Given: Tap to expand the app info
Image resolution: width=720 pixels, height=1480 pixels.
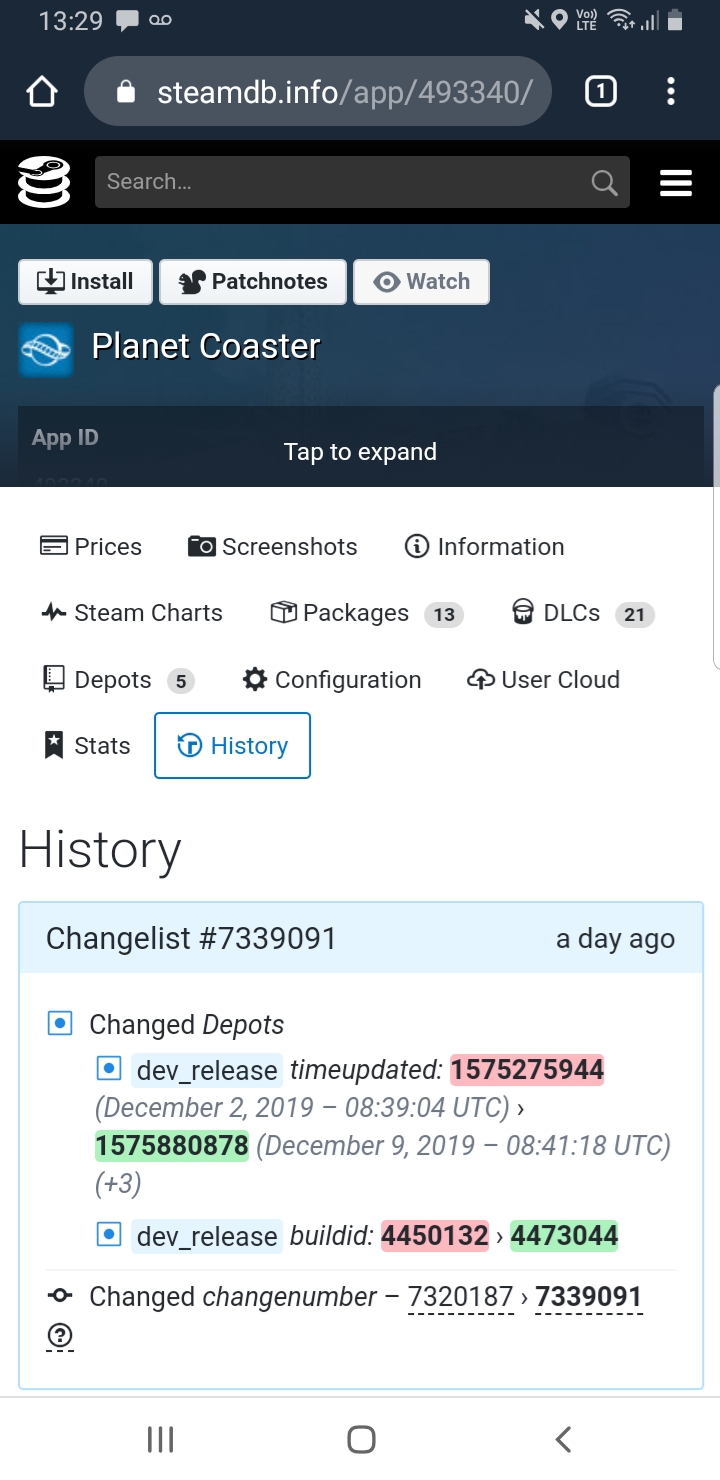Looking at the screenshot, I should [x=360, y=451].
